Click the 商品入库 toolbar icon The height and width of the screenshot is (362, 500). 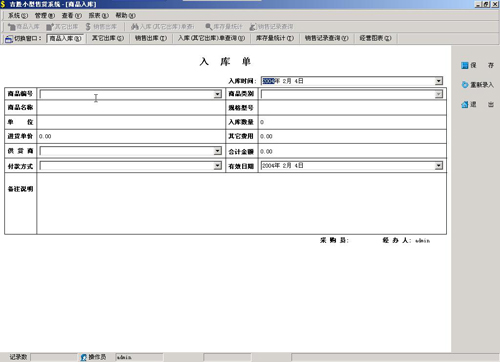point(12,27)
